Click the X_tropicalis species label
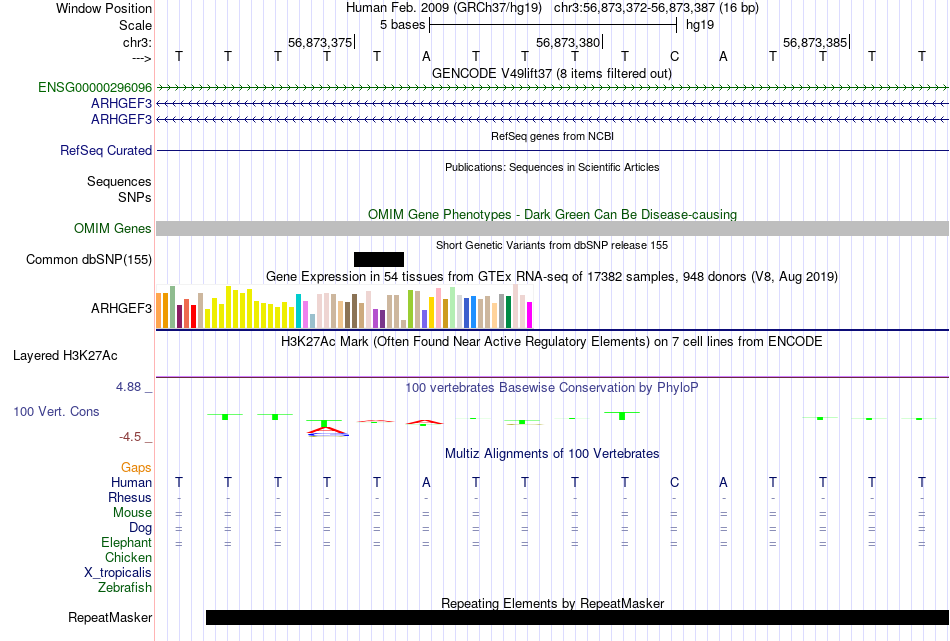Image resolution: width=950 pixels, height=641 pixels. click(118, 573)
